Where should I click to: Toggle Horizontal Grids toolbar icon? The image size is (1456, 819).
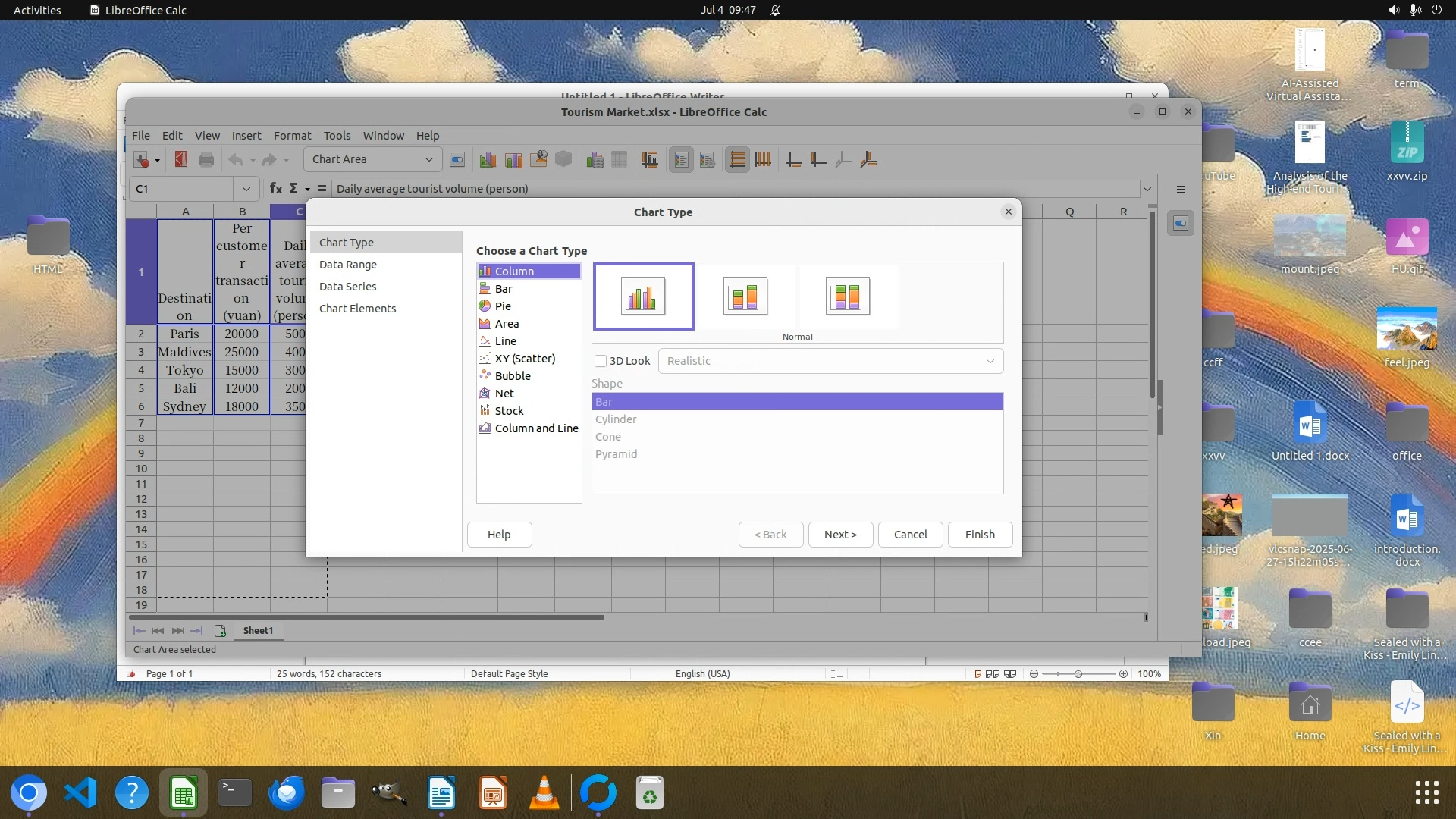[737, 160]
